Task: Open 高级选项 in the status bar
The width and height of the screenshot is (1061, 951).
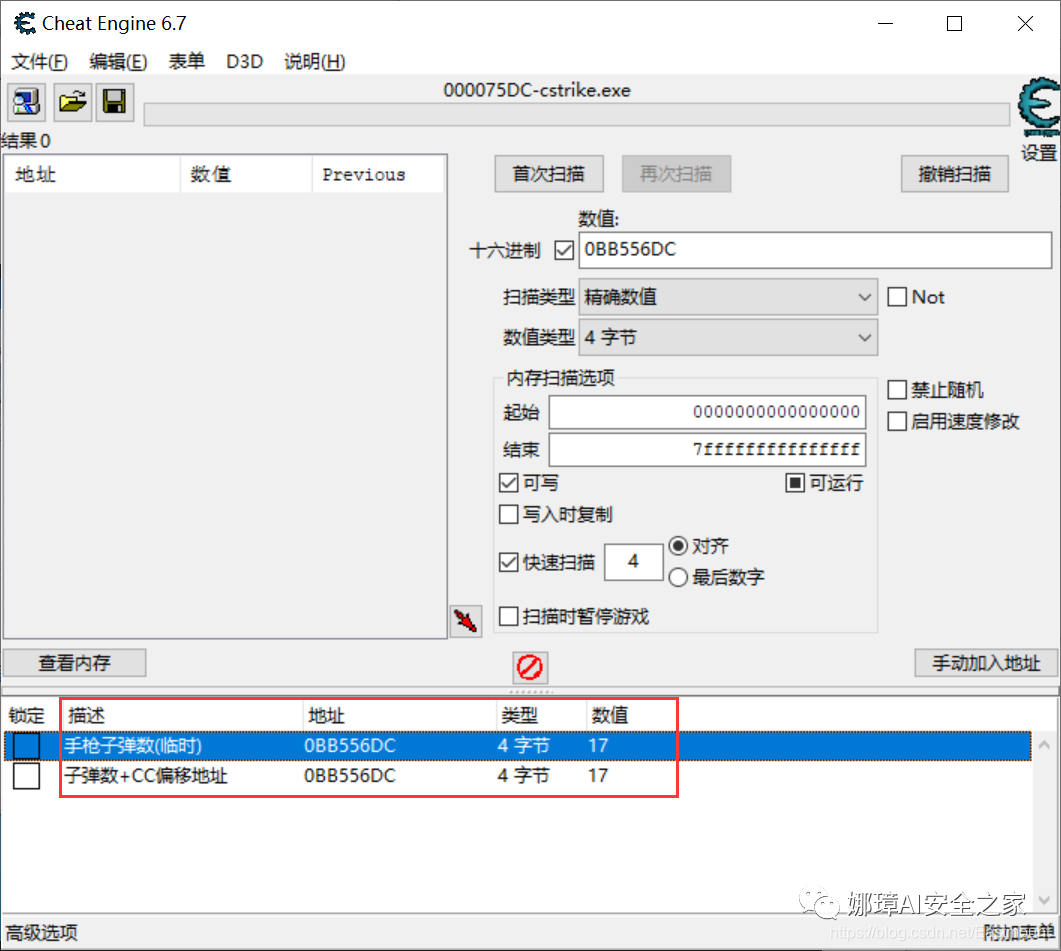Action: [x=41, y=933]
